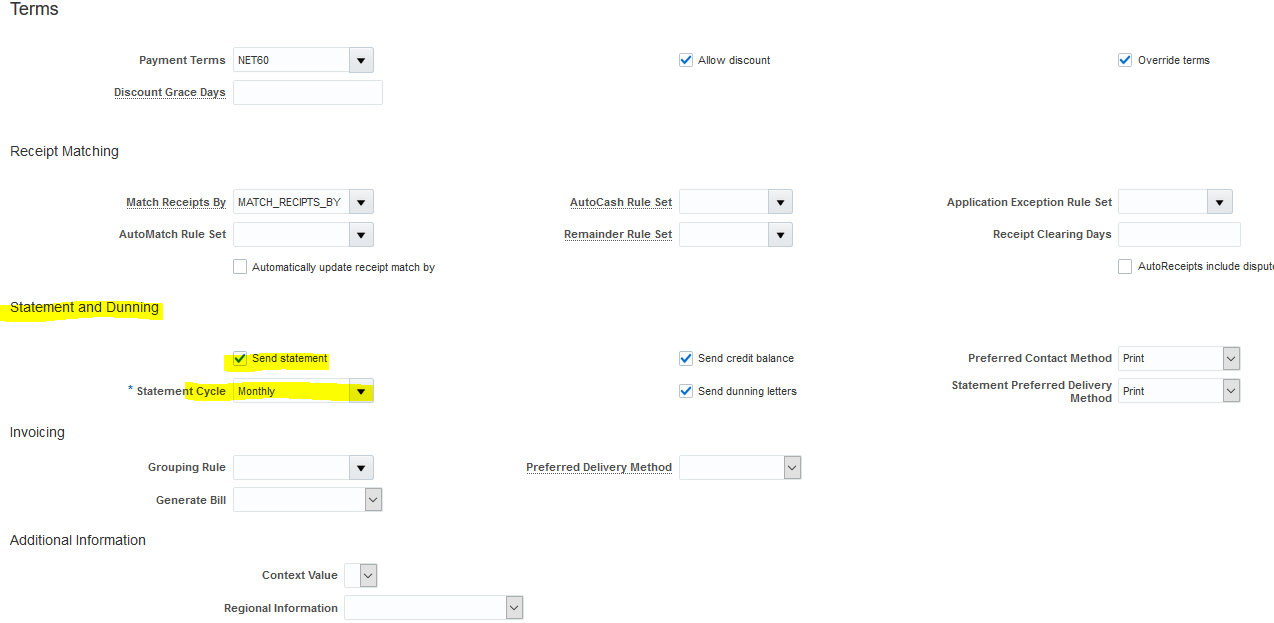The image size is (1274, 623).
Task: Open the AutoMatch Rule Set dropdown
Action: click(360, 234)
